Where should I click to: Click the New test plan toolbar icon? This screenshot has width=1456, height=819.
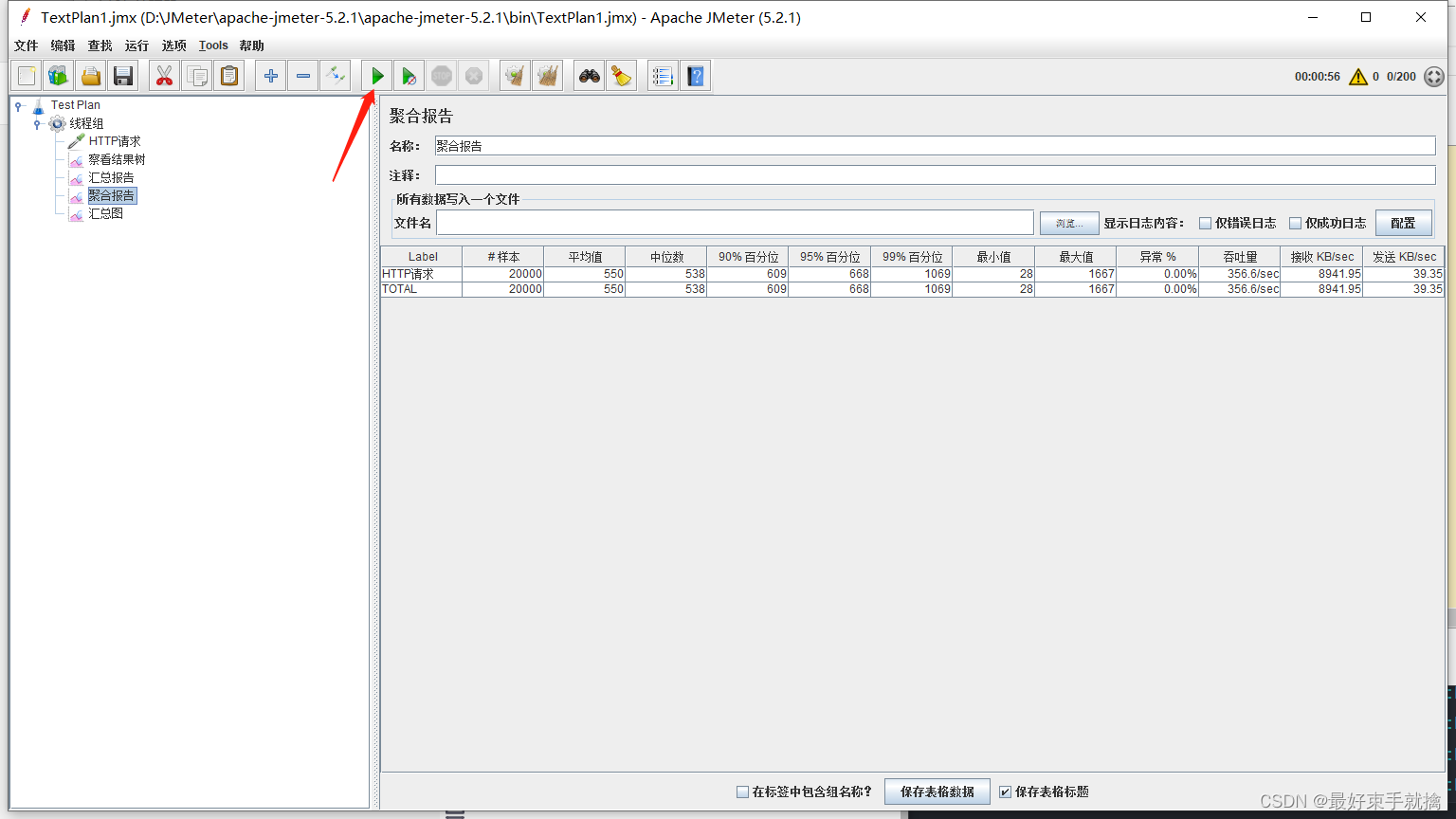[27, 76]
